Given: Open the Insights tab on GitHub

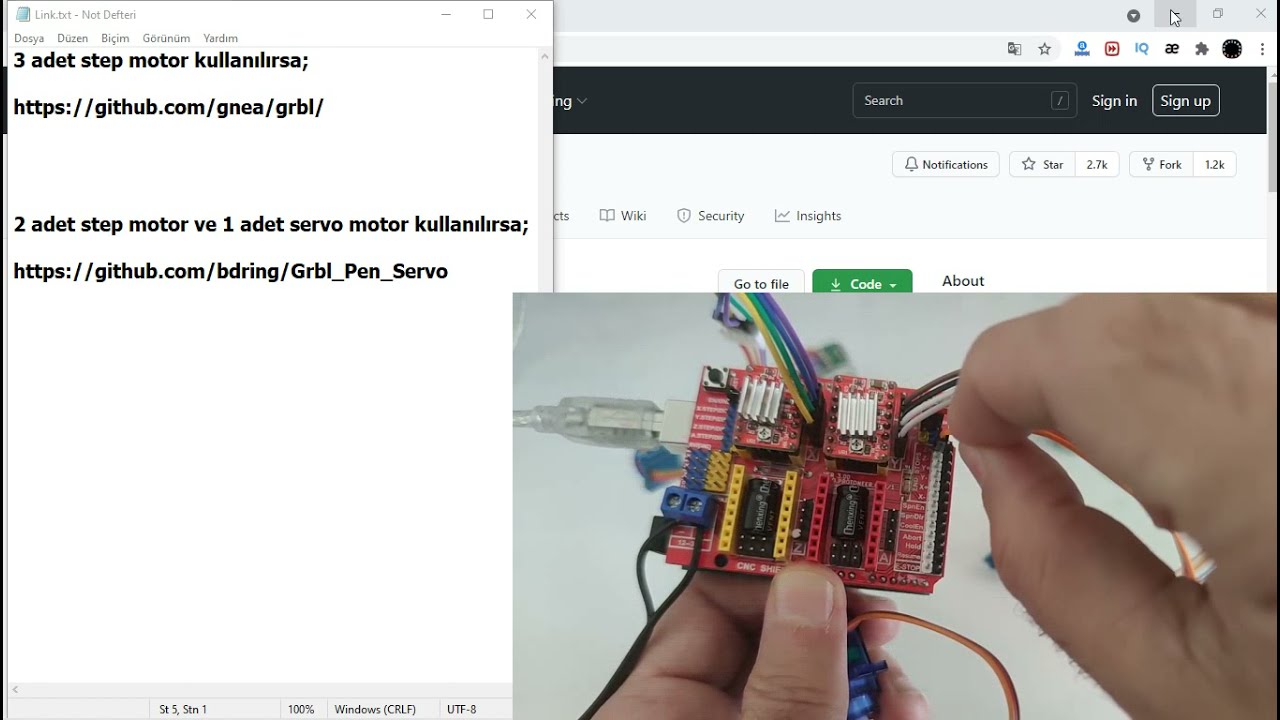Looking at the screenshot, I should (808, 216).
